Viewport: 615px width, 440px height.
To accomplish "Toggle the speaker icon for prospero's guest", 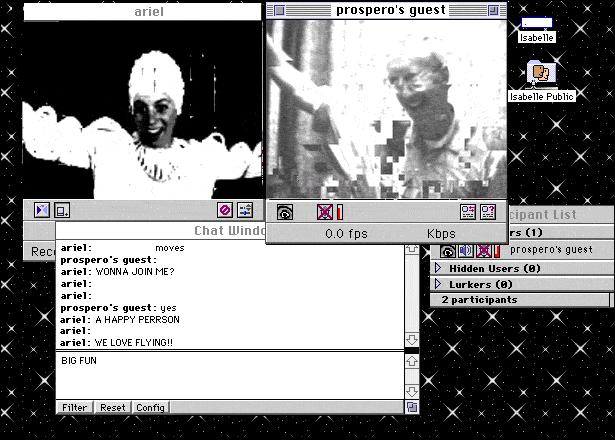I will 466,251.
